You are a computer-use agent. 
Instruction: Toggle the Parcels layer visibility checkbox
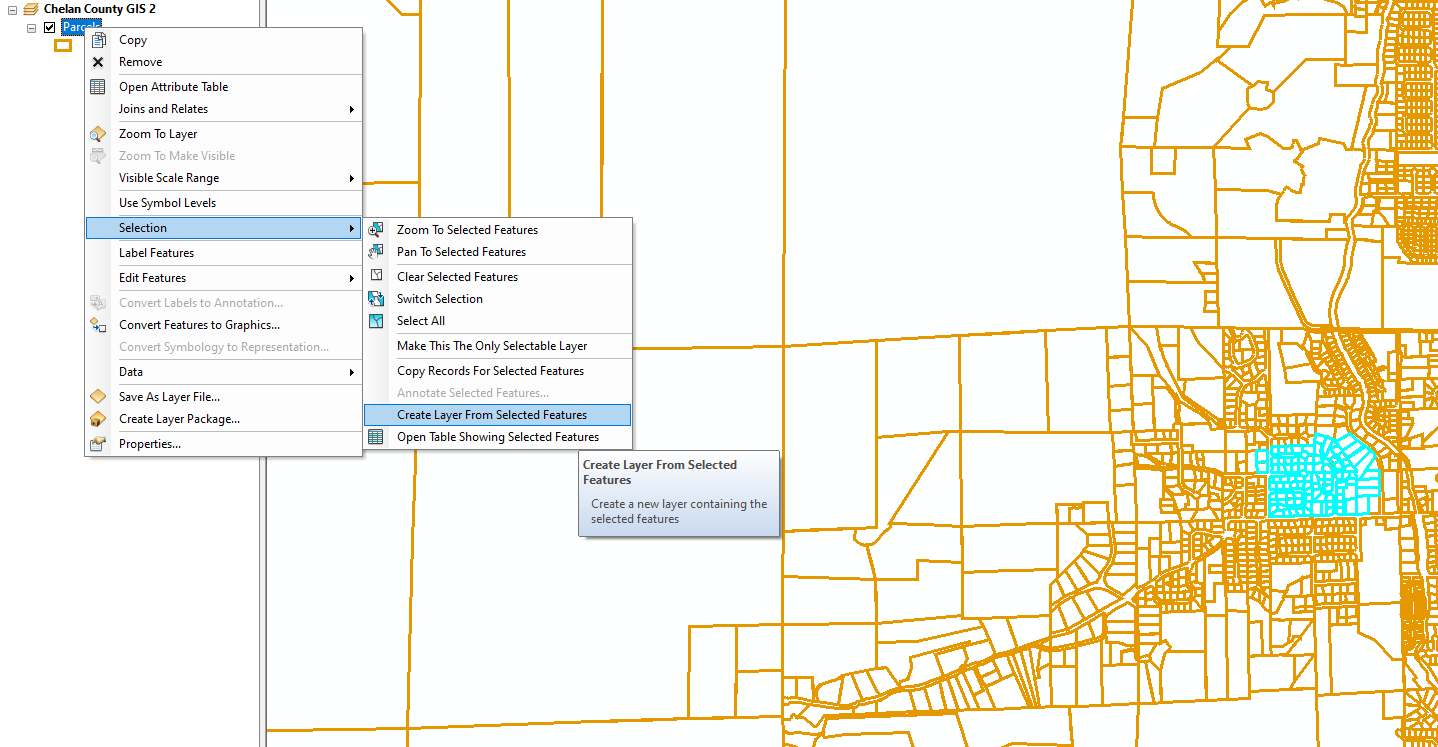(x=47, y=27)
